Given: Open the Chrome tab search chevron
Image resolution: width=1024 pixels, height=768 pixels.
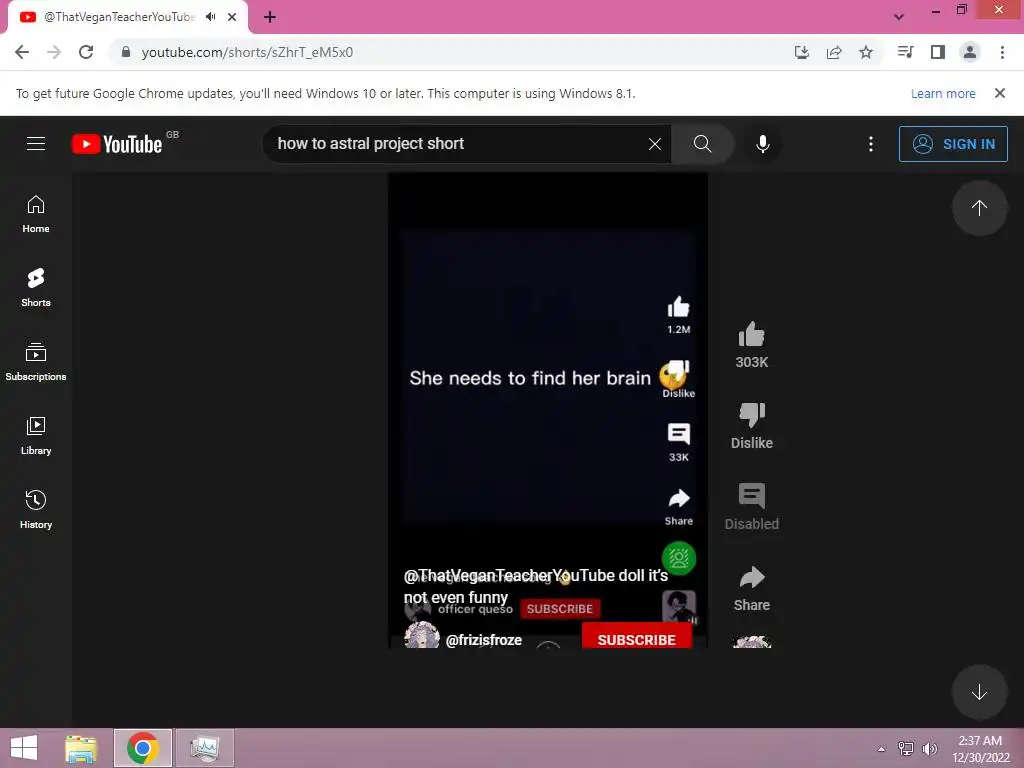Looking at the screenshot, I should pos(899,17).
